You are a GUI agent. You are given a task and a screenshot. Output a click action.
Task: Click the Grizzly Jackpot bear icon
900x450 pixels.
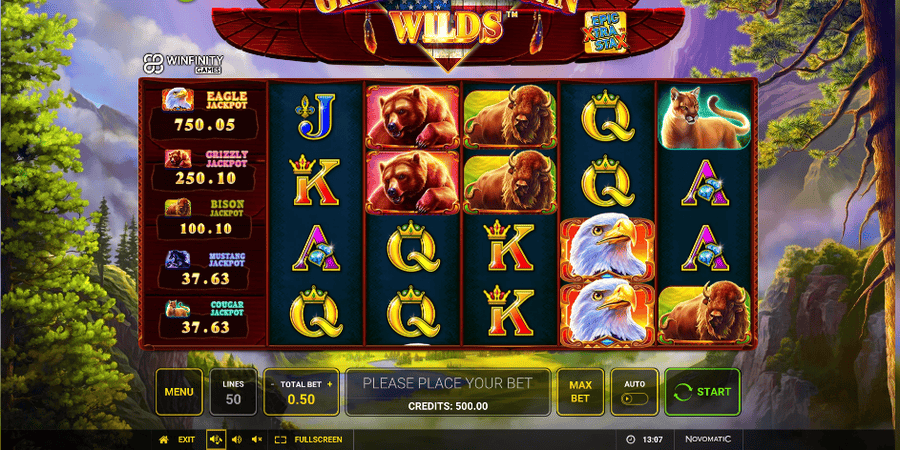(x=178, y=158)
